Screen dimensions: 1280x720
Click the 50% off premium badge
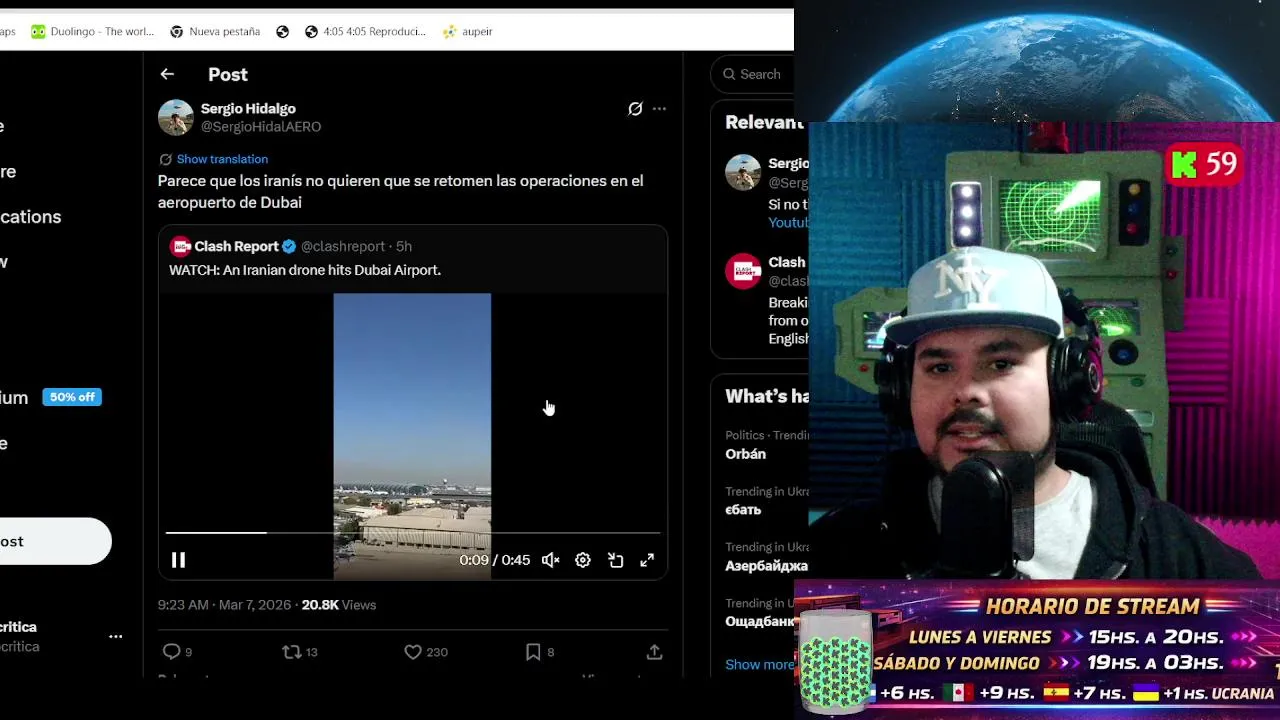[72, 397]
